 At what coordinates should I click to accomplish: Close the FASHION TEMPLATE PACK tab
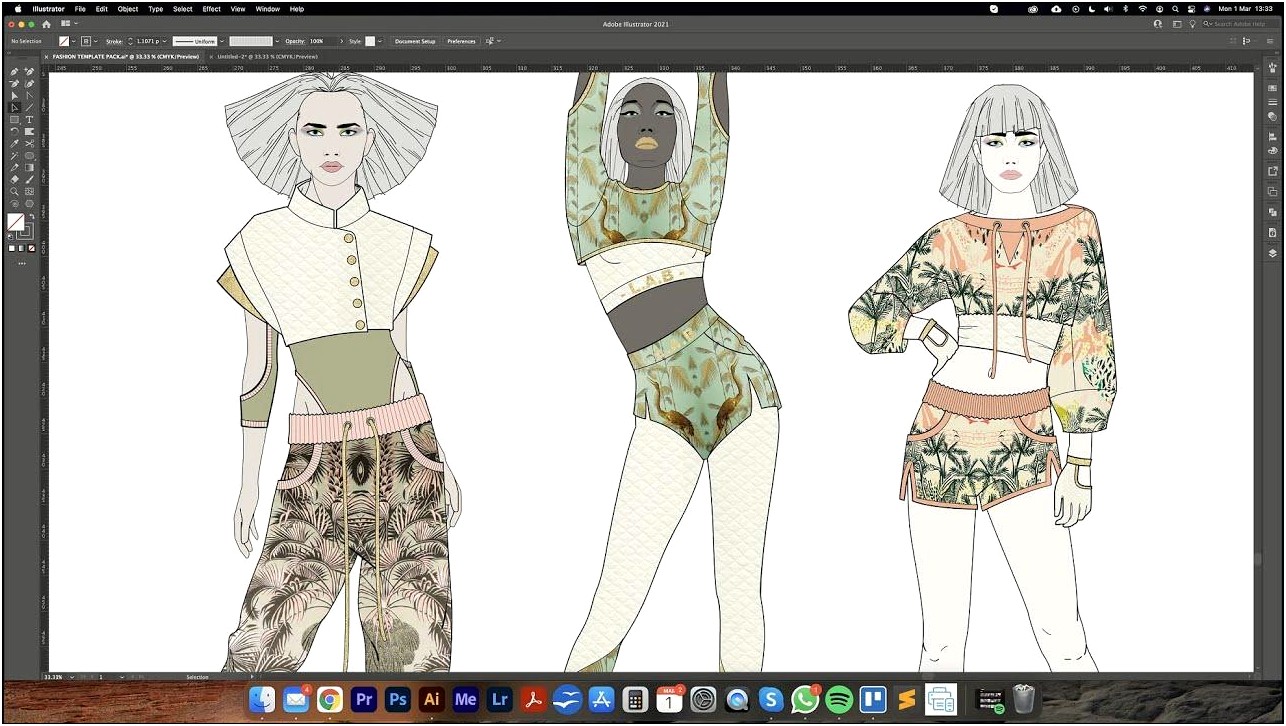[46, 57]
